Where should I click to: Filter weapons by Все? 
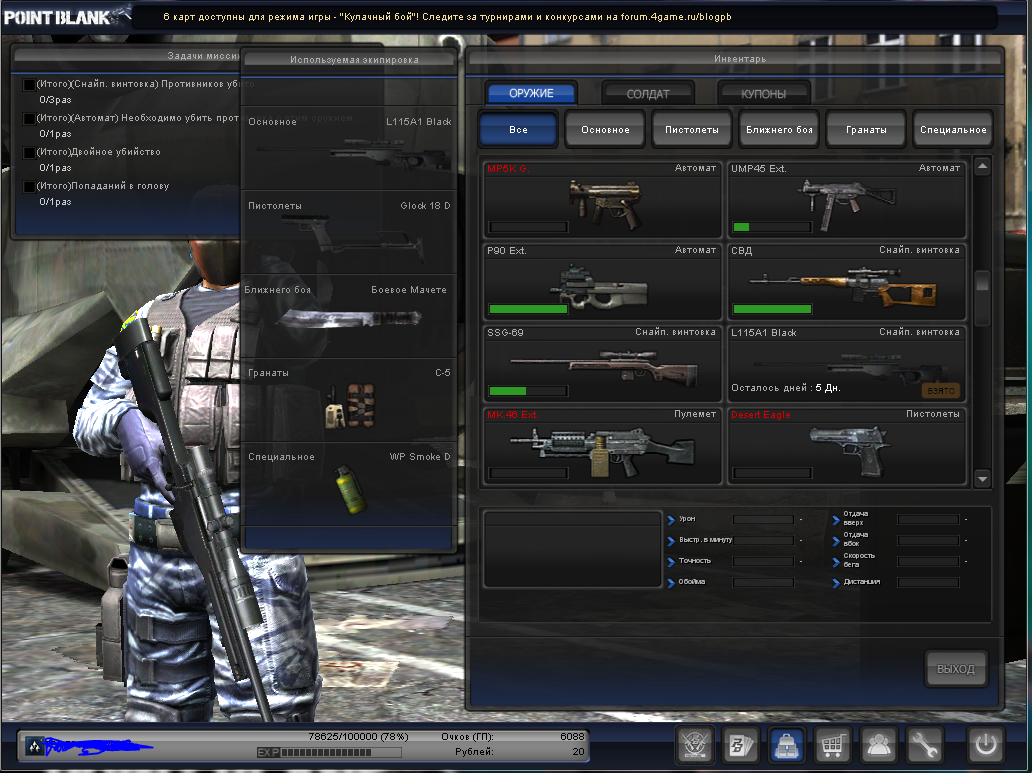click(x=518, y=130)
